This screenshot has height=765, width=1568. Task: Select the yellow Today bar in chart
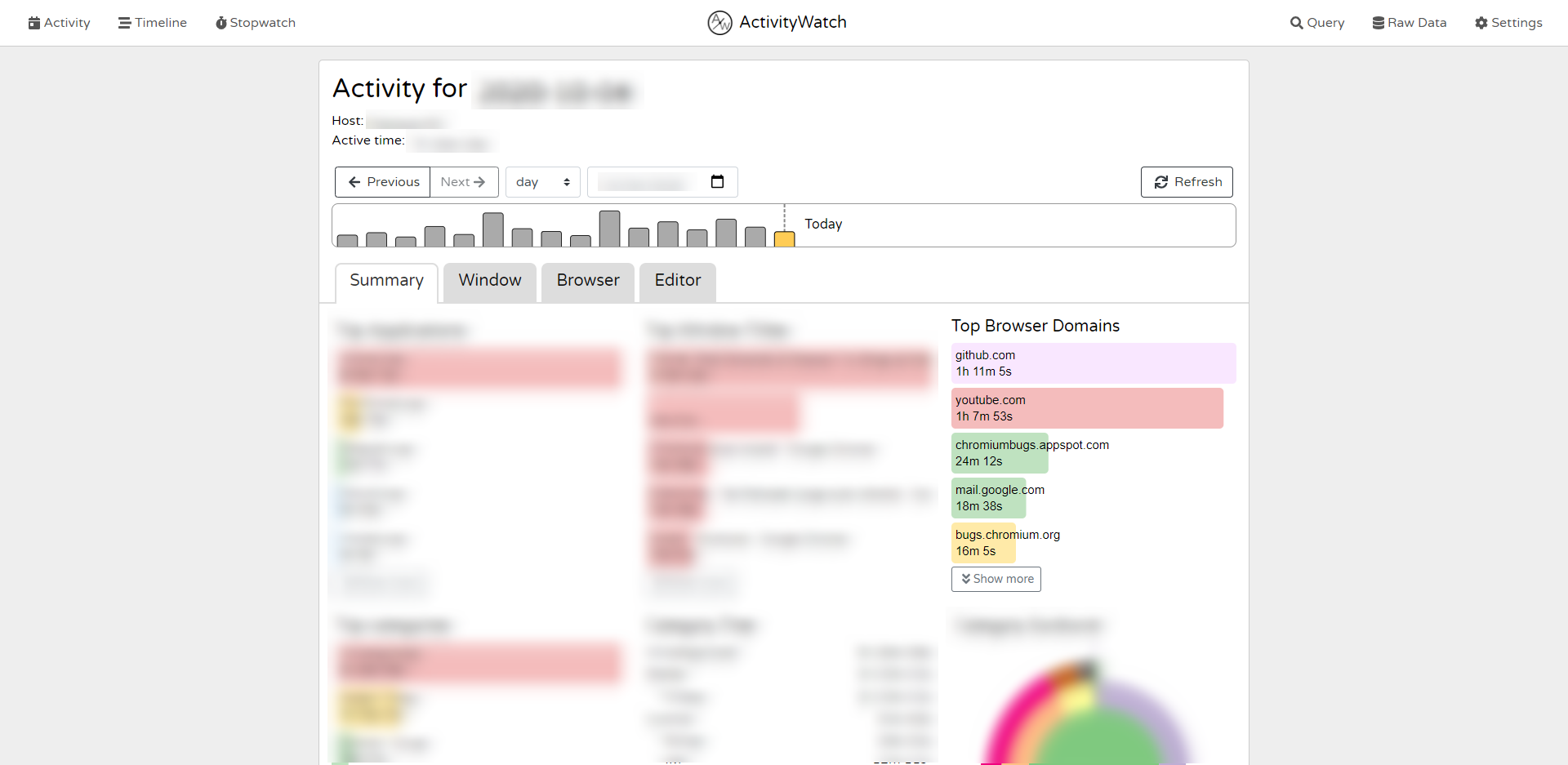(785, 239)
